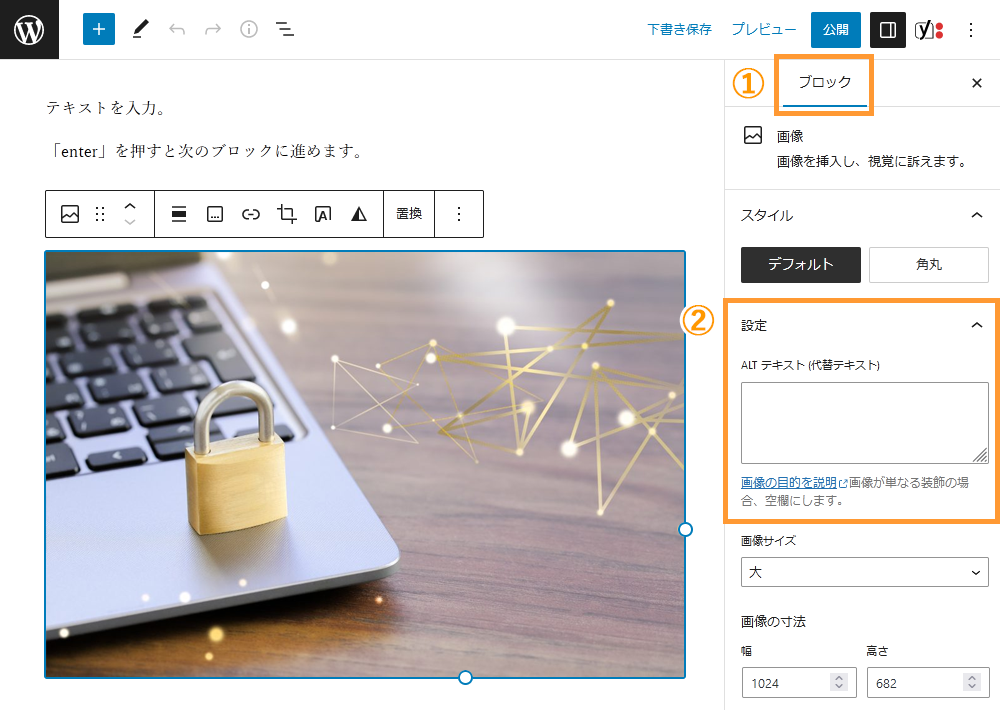Collapse the スタイル section
This screenshot has width=1000, height=710.
pyautogui.click(x=978, y=215)
